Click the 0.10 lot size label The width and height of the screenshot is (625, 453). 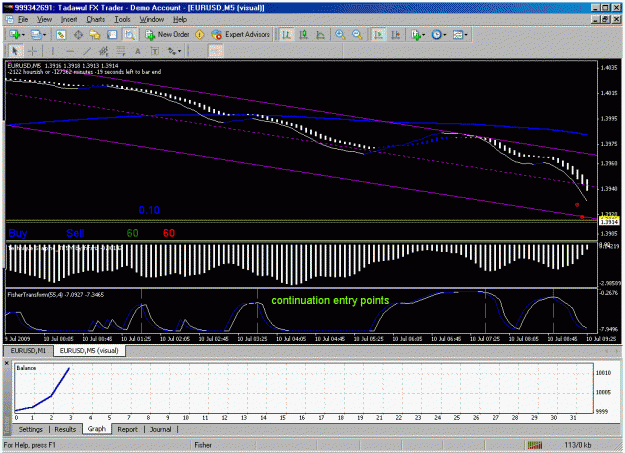(149, 210)
